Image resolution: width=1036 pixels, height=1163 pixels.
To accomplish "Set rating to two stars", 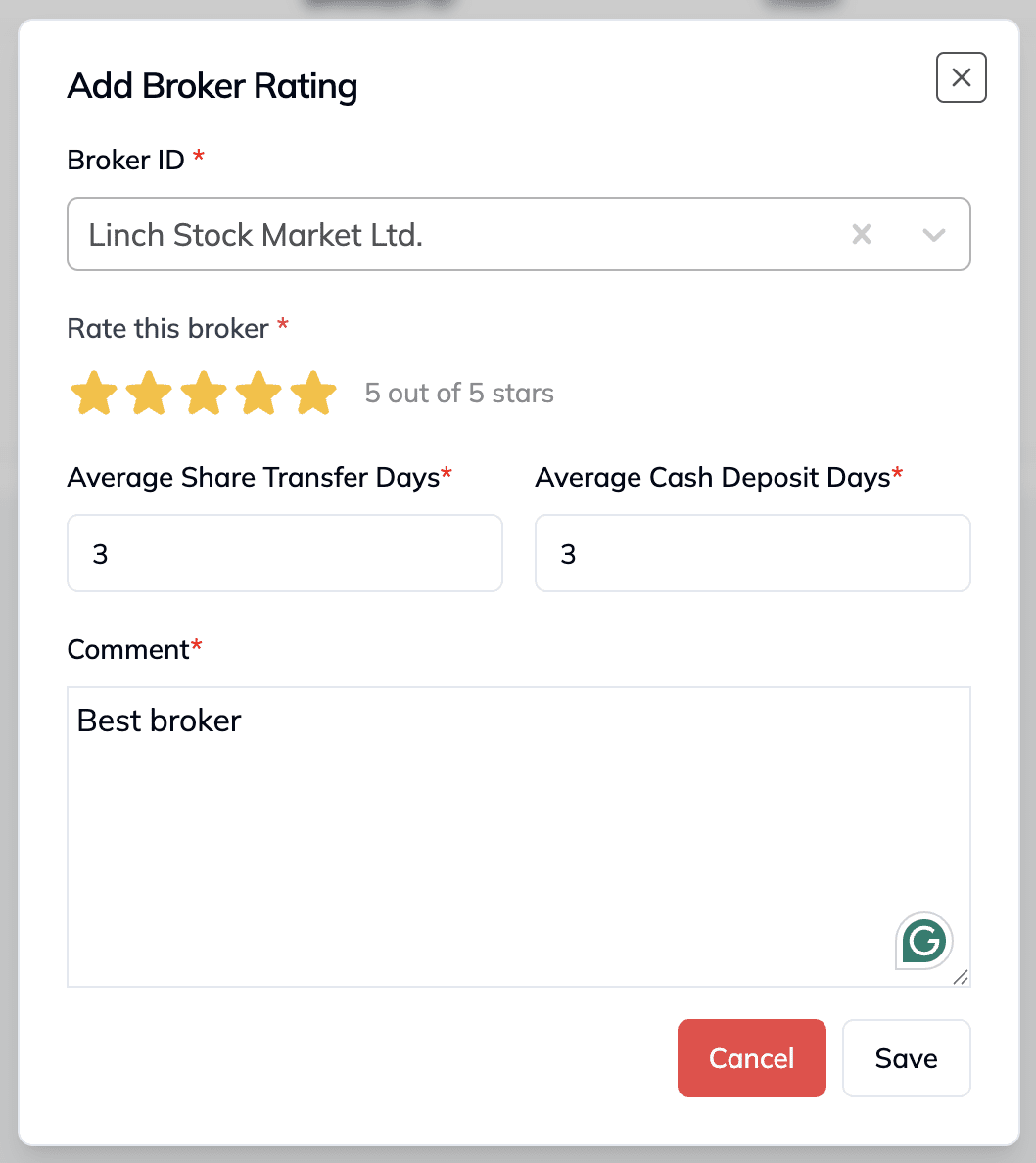I will 149,393.
